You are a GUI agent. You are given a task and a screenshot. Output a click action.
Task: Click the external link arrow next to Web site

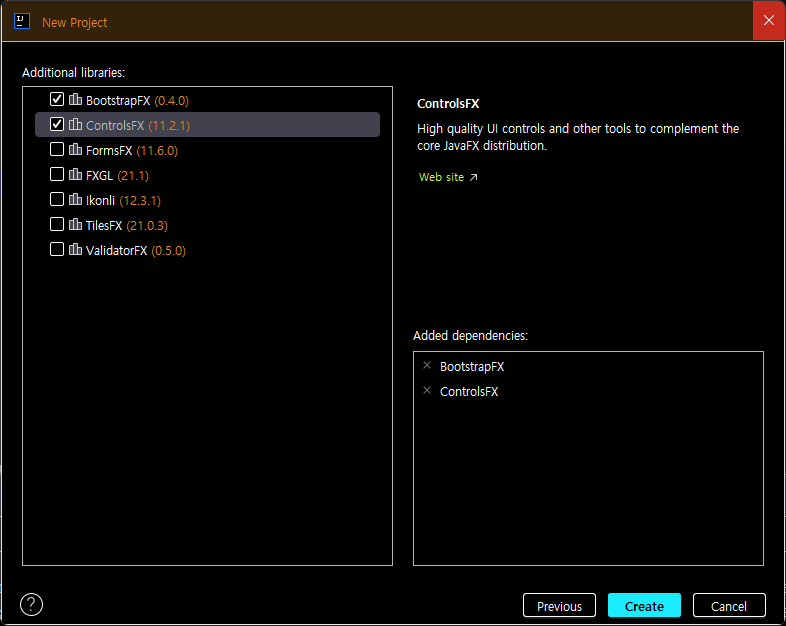tap(473, 177)
